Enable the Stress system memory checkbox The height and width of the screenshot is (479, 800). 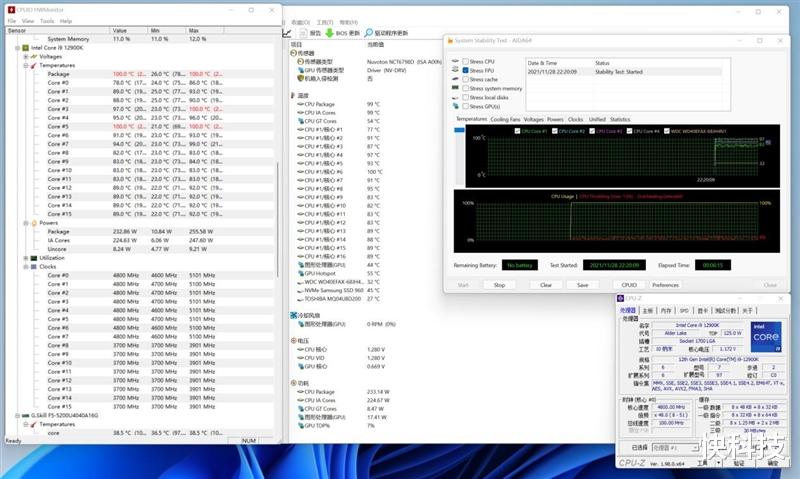click(x=465, y=88)
